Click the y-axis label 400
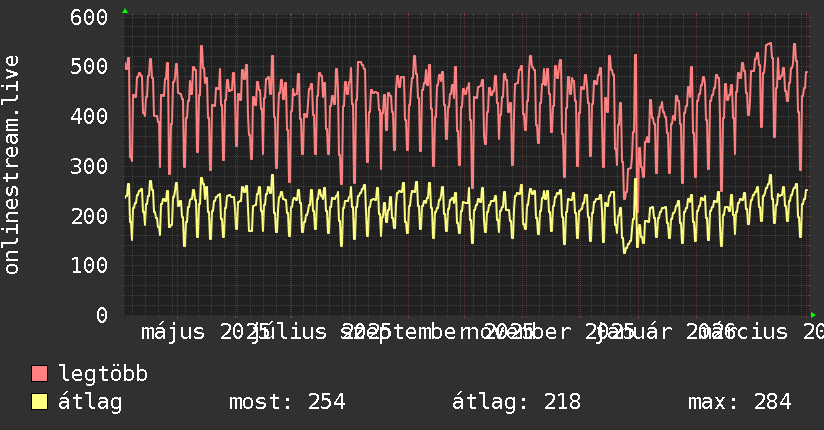This screenshot has height=430, width=824. pos(89,116)
